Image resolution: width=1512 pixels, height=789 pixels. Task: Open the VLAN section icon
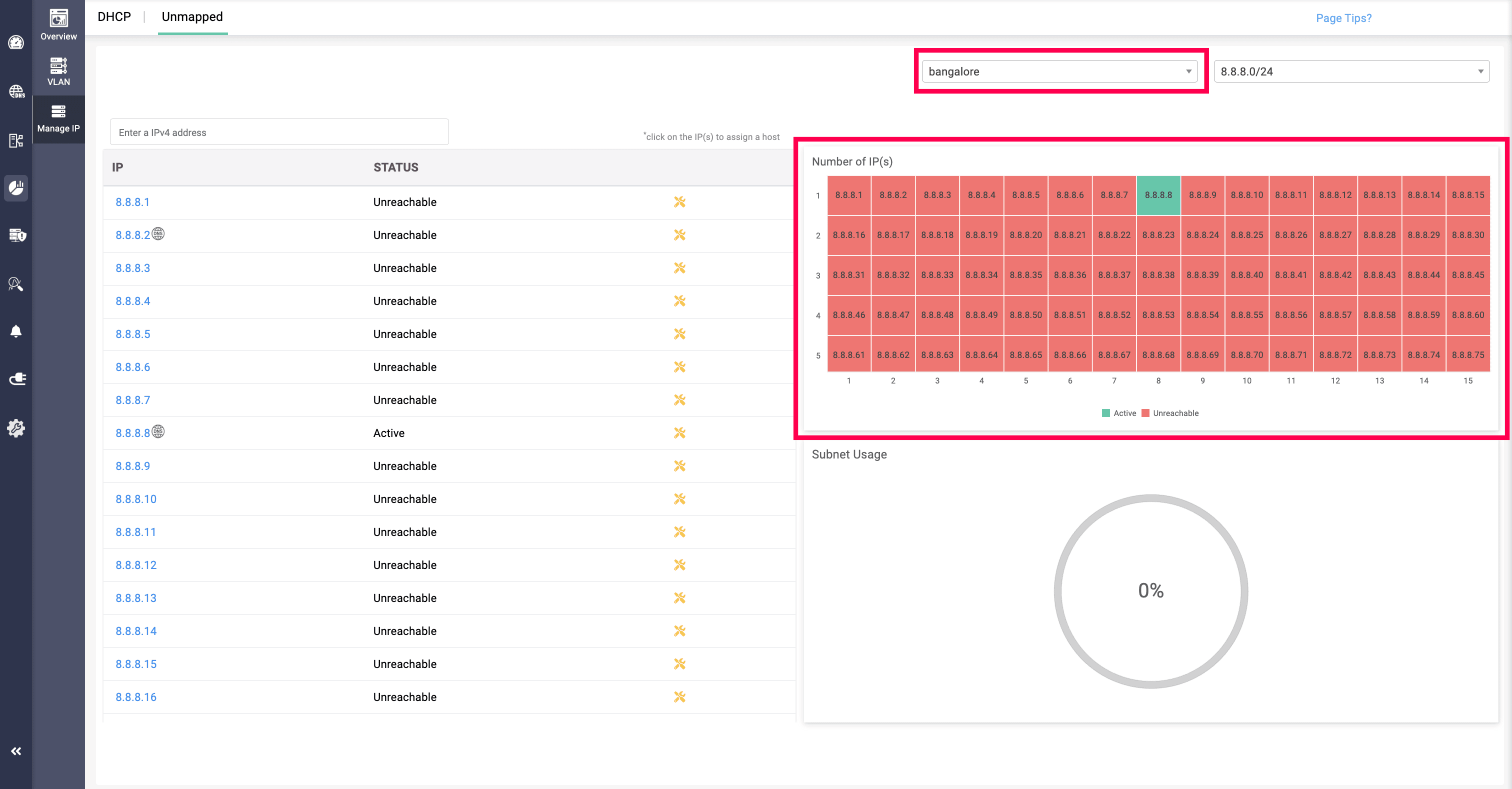[x=58, y=71]
